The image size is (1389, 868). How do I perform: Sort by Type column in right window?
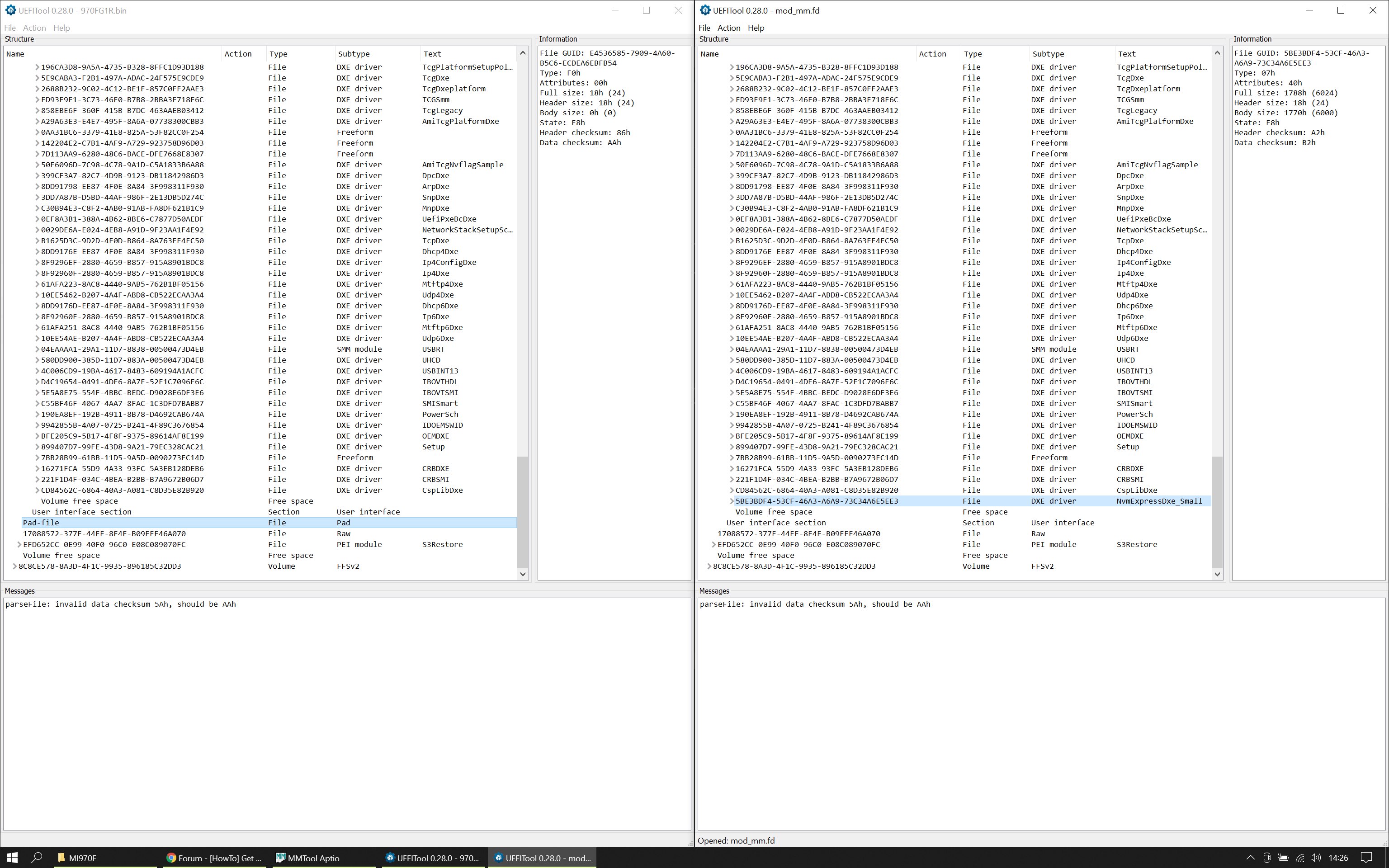coord(995,54)
